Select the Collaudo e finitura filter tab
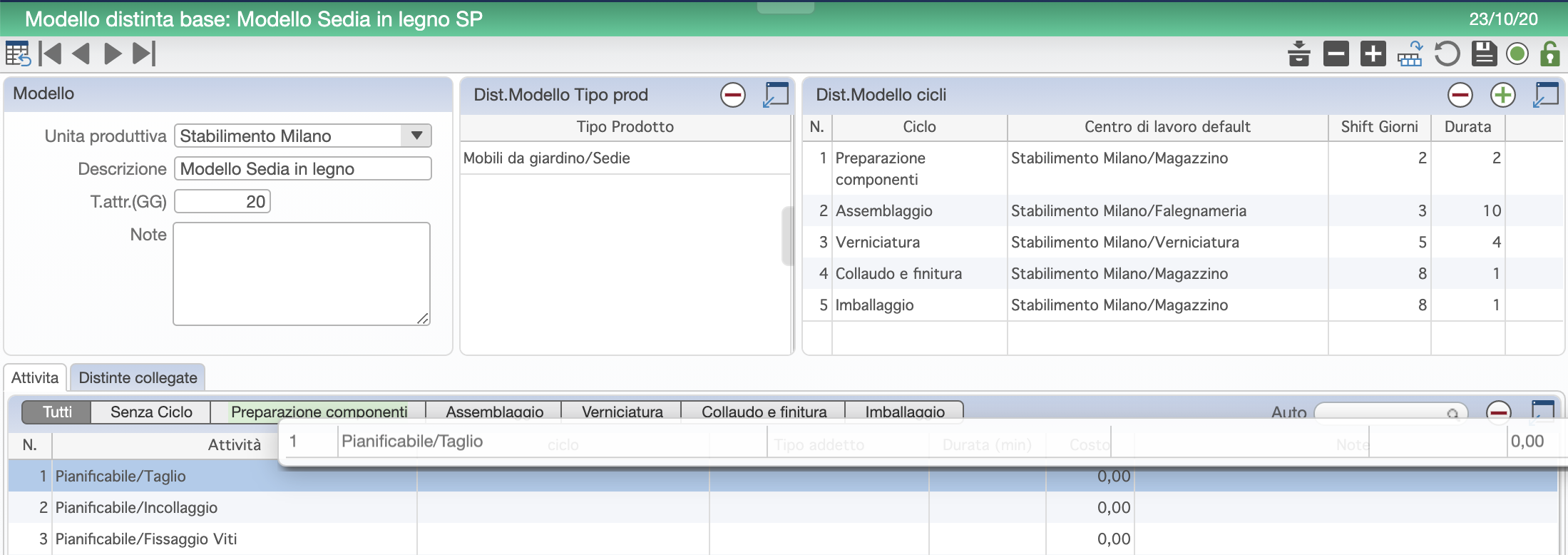This screenshot has width=1568, height=555. [764, 412]
